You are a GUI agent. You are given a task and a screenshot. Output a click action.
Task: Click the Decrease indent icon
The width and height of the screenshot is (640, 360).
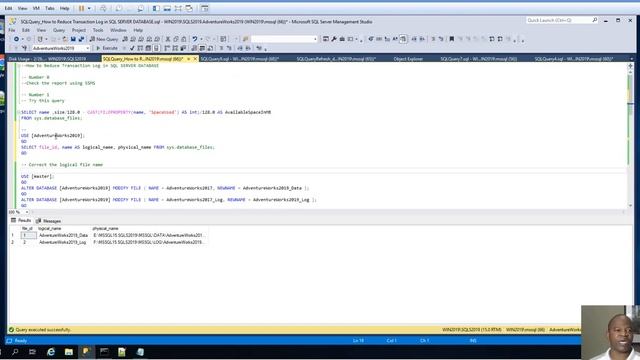pyautogui.click(x=240, y=48)
